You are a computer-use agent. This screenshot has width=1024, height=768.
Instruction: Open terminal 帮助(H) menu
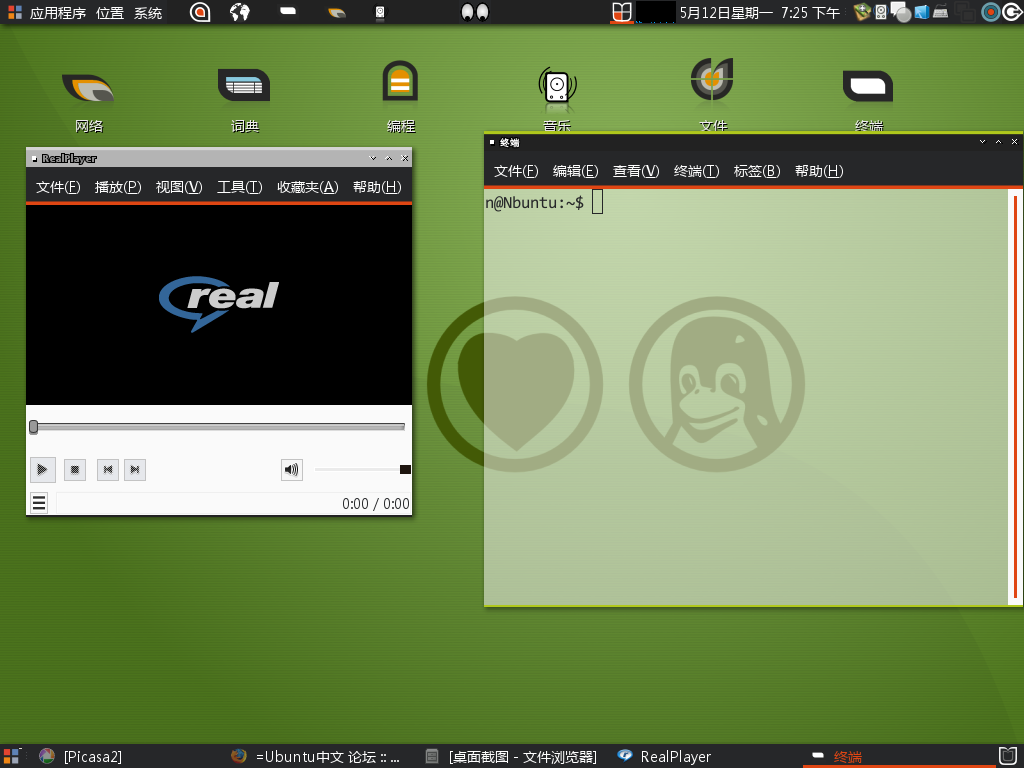[x=819, y=171]
